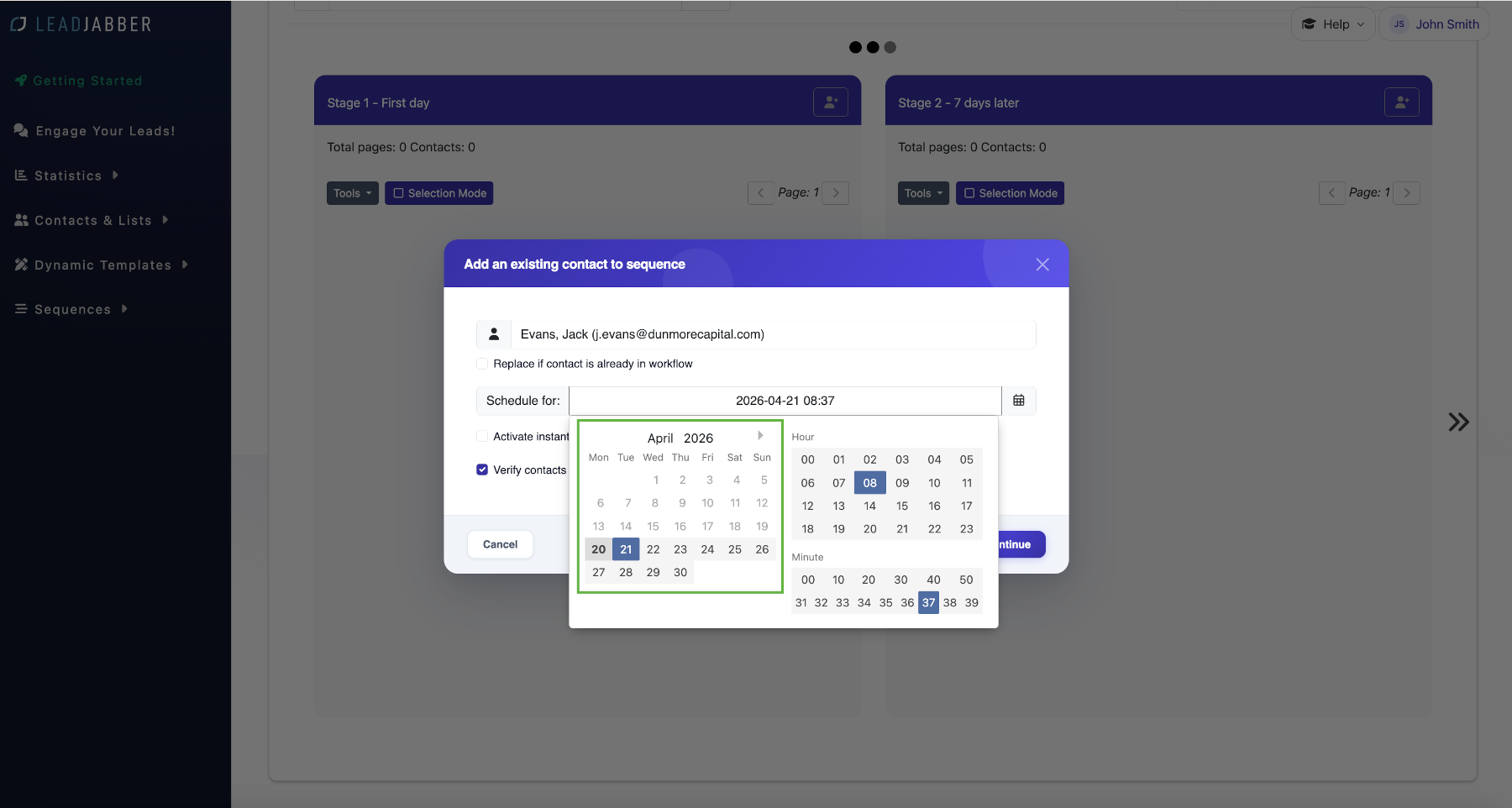Click the Engage Your Leads chat icon

(21, 130)
